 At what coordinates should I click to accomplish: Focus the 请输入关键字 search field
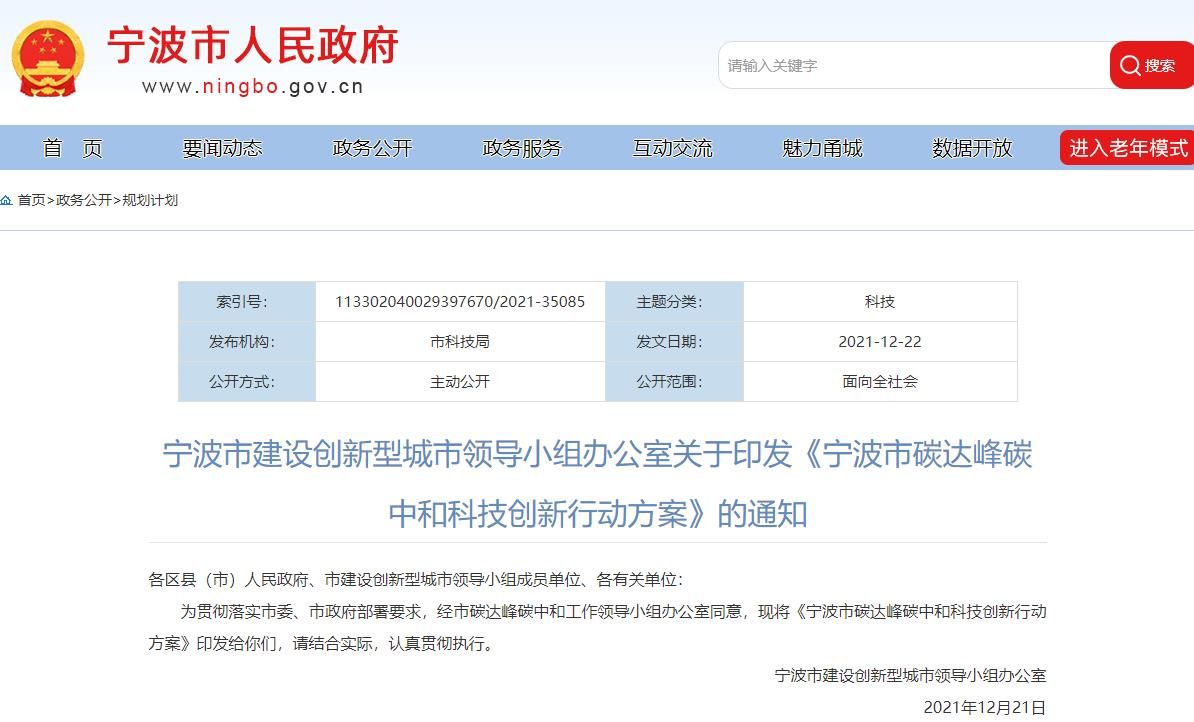[914, 65]
